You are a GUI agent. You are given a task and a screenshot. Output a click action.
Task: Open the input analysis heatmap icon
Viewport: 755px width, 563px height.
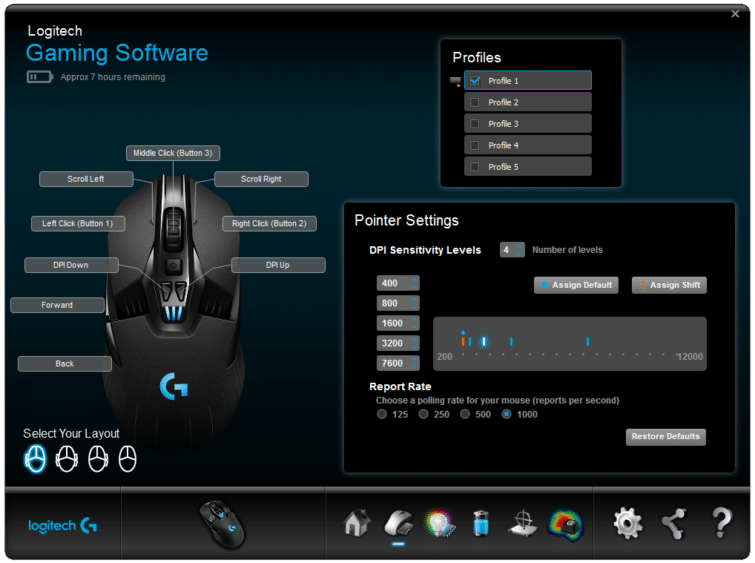click(566, 524)
